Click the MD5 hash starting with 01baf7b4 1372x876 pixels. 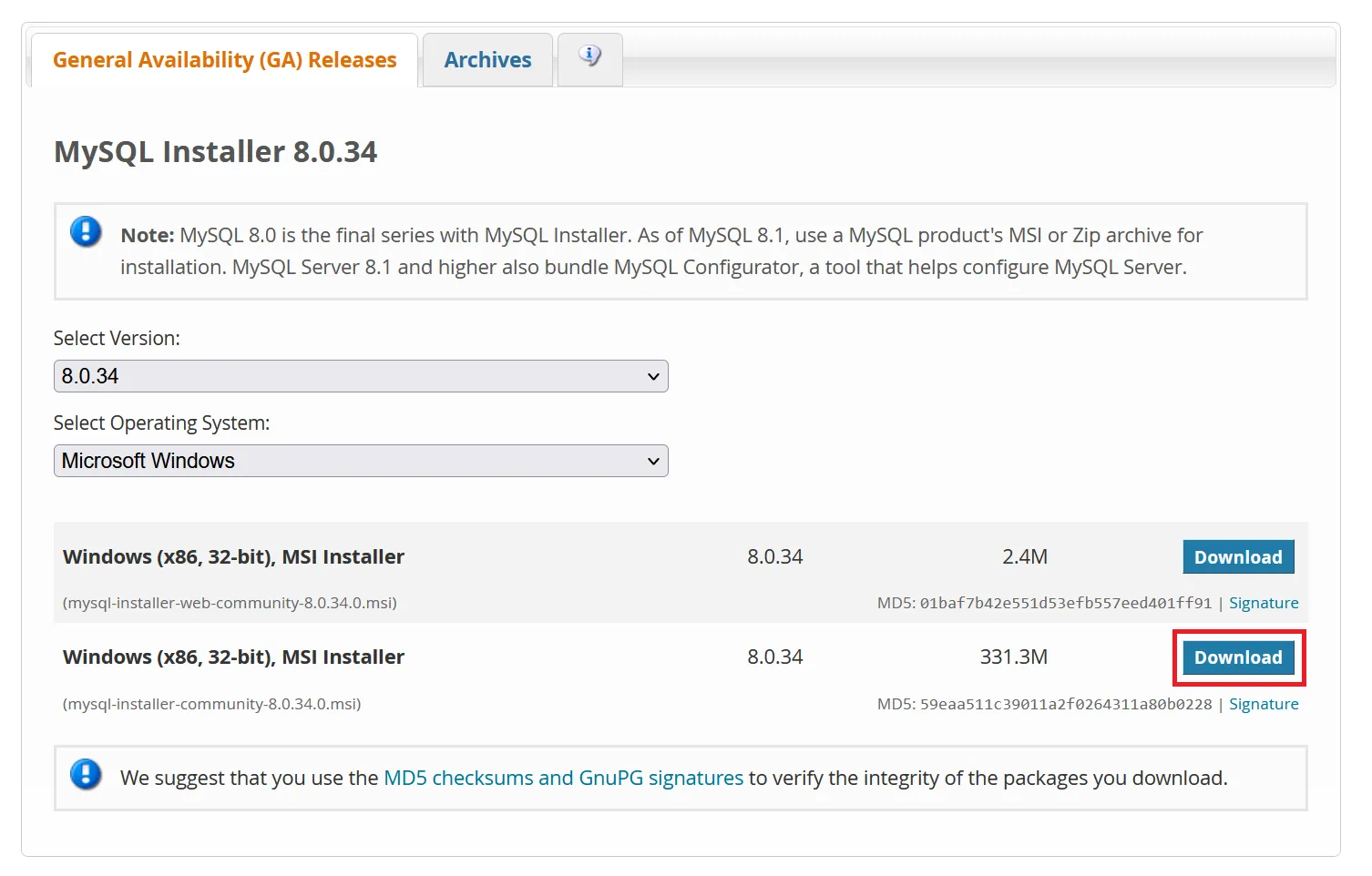click(1065, 603)
